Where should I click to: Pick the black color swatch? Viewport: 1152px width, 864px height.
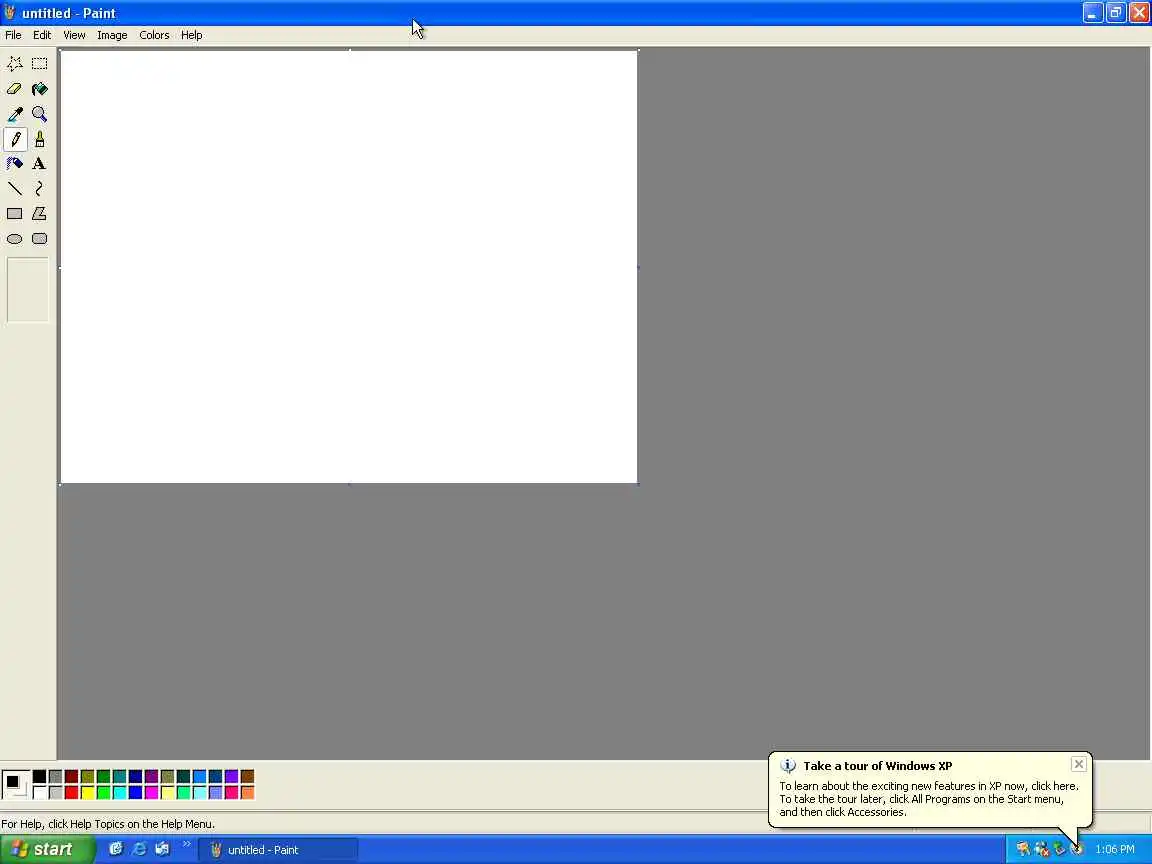[x=40, y=777]
